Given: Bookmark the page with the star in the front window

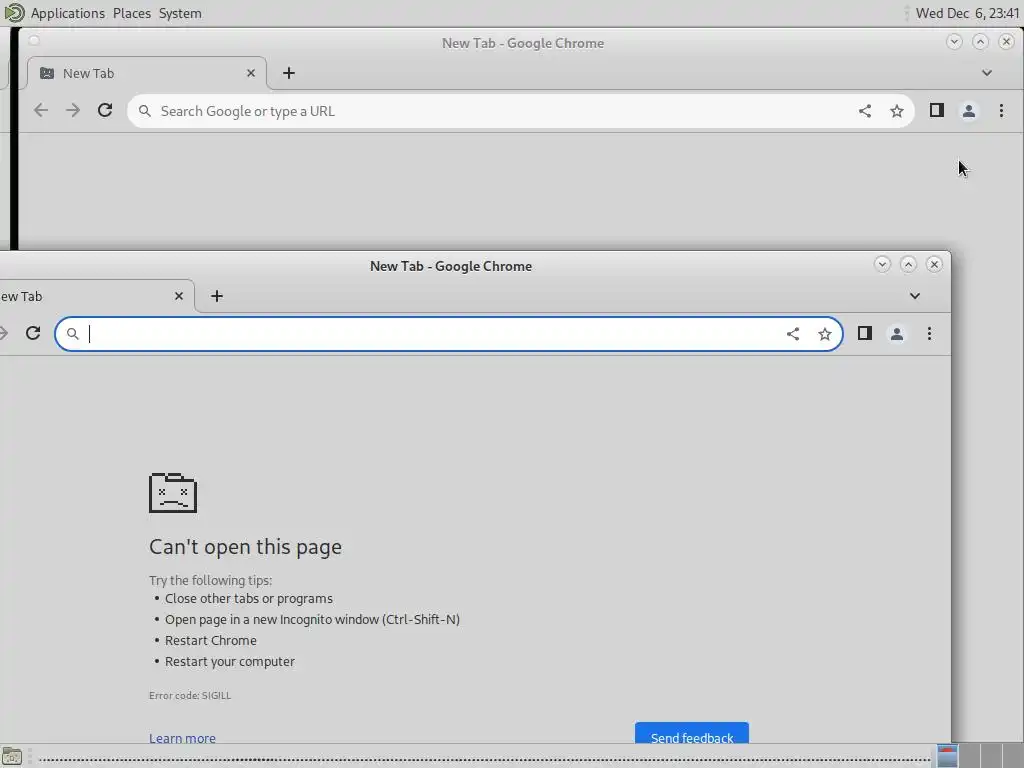Looking at the screenshot, I should [x=825, y=334].
